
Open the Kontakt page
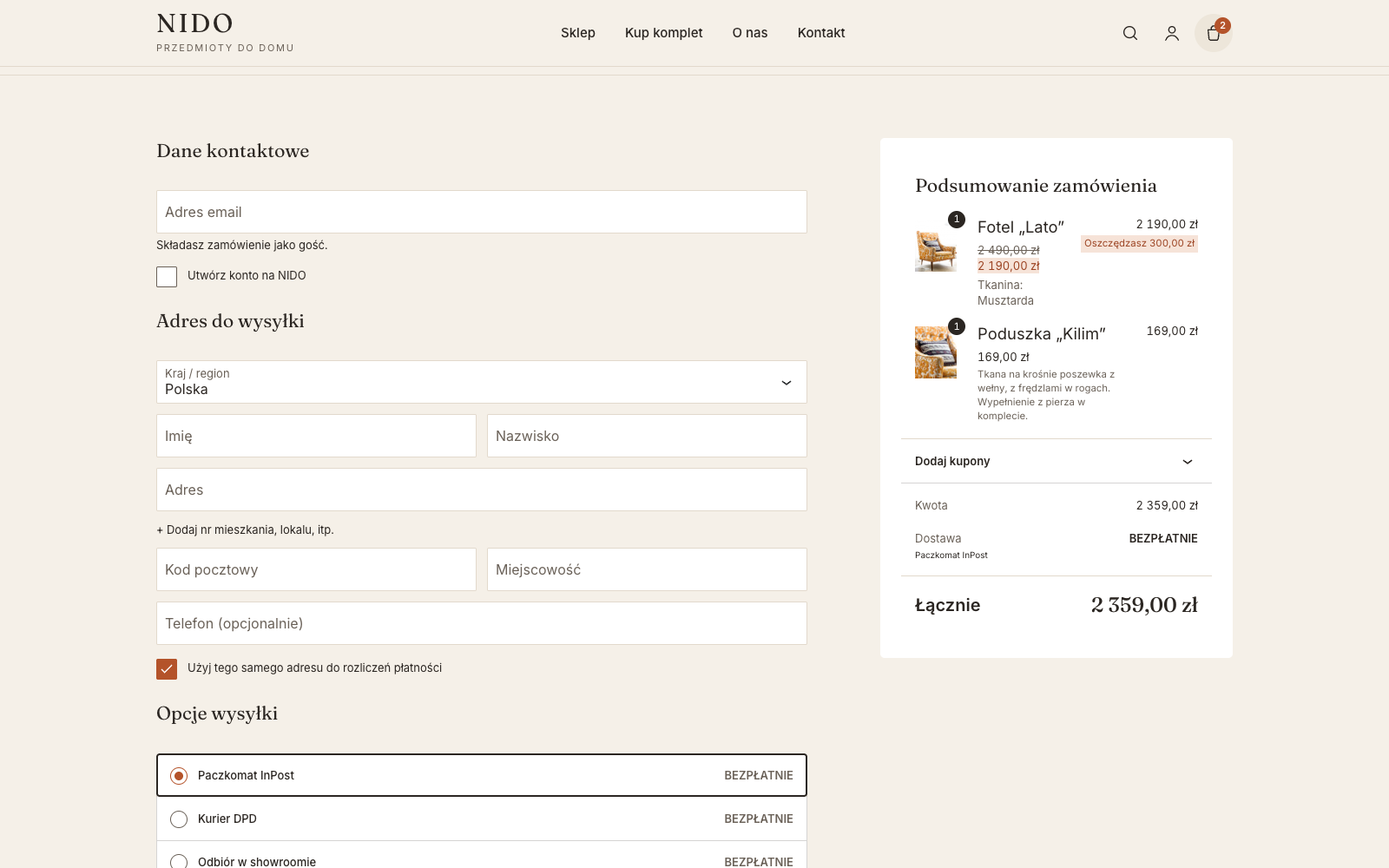coord(821,33)
